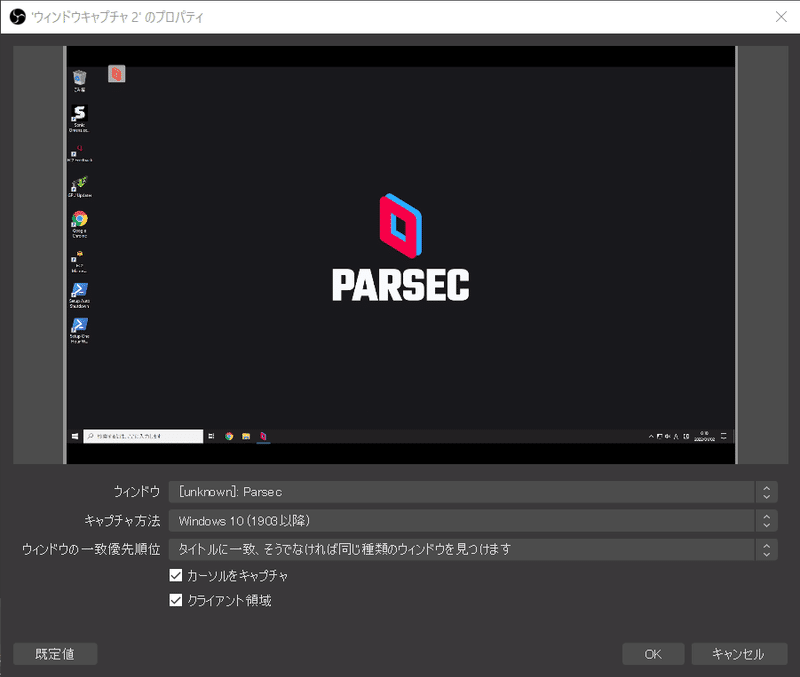Close the properties dialog with the X
This screenshot has height=677, width=800.
coord(781,17)
